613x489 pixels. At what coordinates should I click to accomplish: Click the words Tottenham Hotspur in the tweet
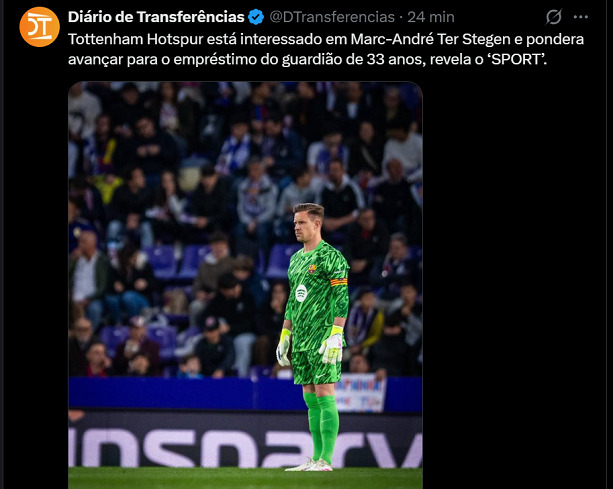coord(135,39)
